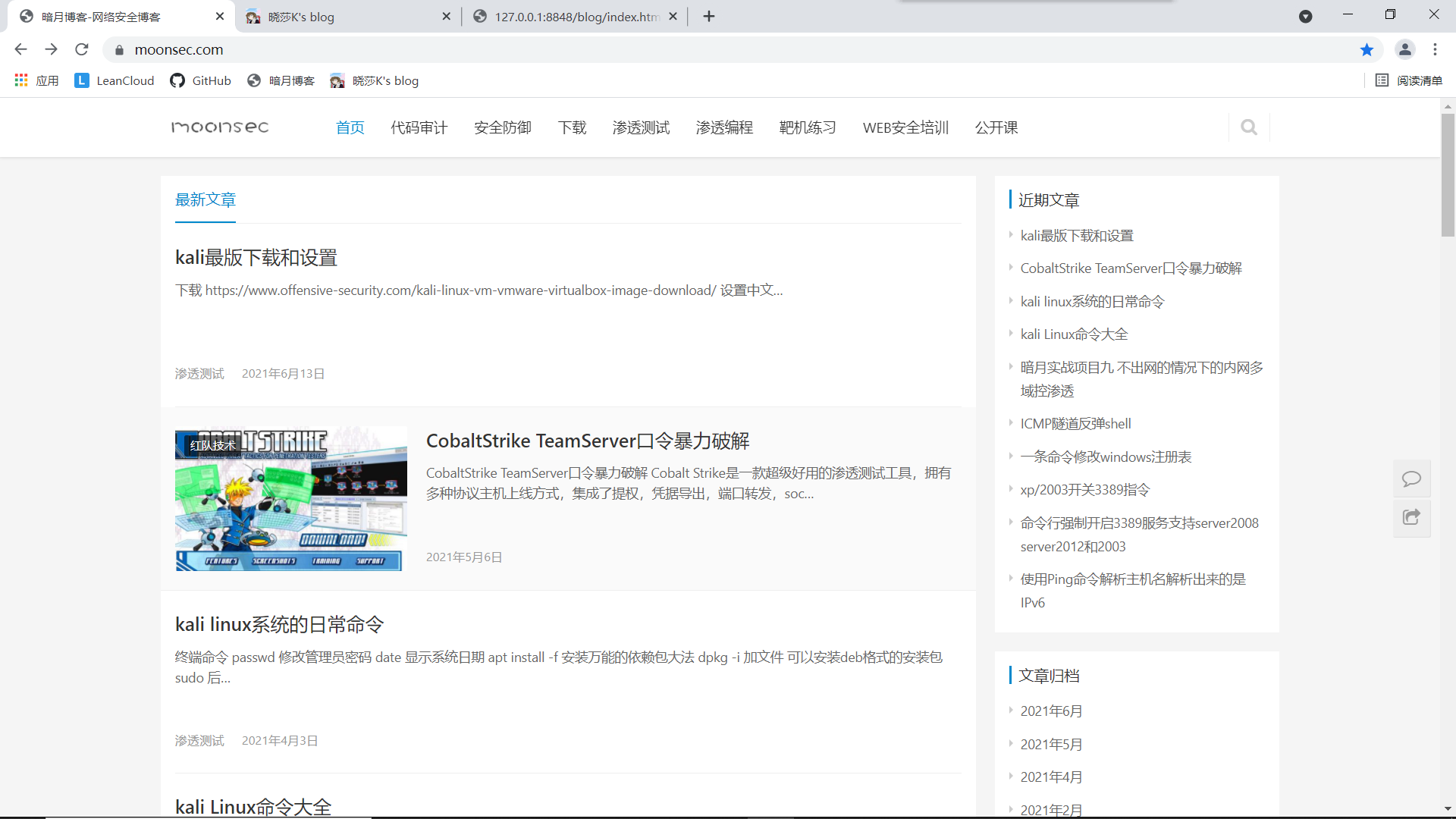Screen dimensions: 1456x819
Task: Open sidebar link kali linux系统的日常命令
Action: (x=1093, y=302)
